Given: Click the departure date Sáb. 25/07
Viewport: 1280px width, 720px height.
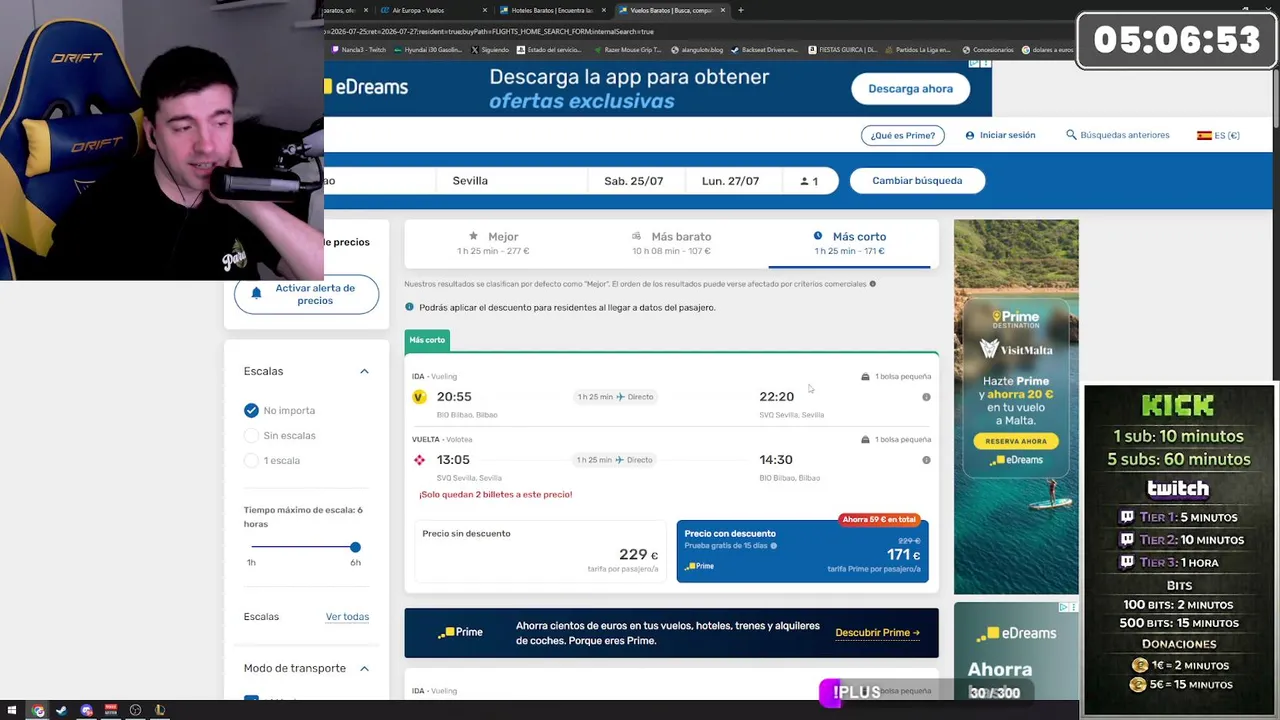Looking at the screenshot, I should point(634,181).
